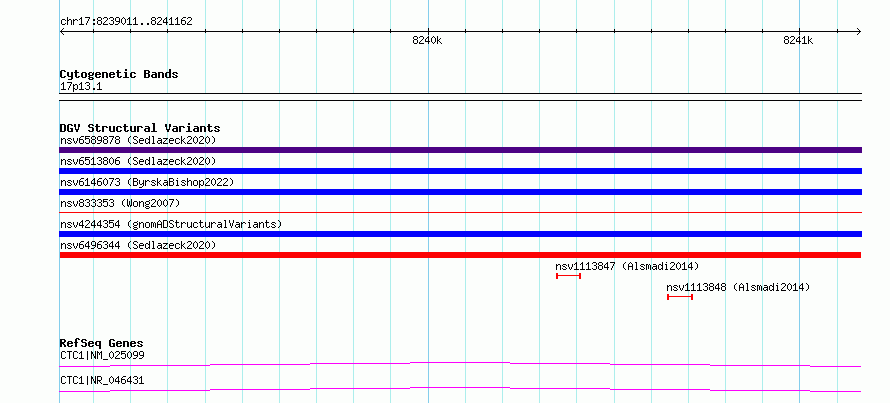
Task: Click the nsv1113847 (Alsmadi2014) label
Action: [627, 266]
